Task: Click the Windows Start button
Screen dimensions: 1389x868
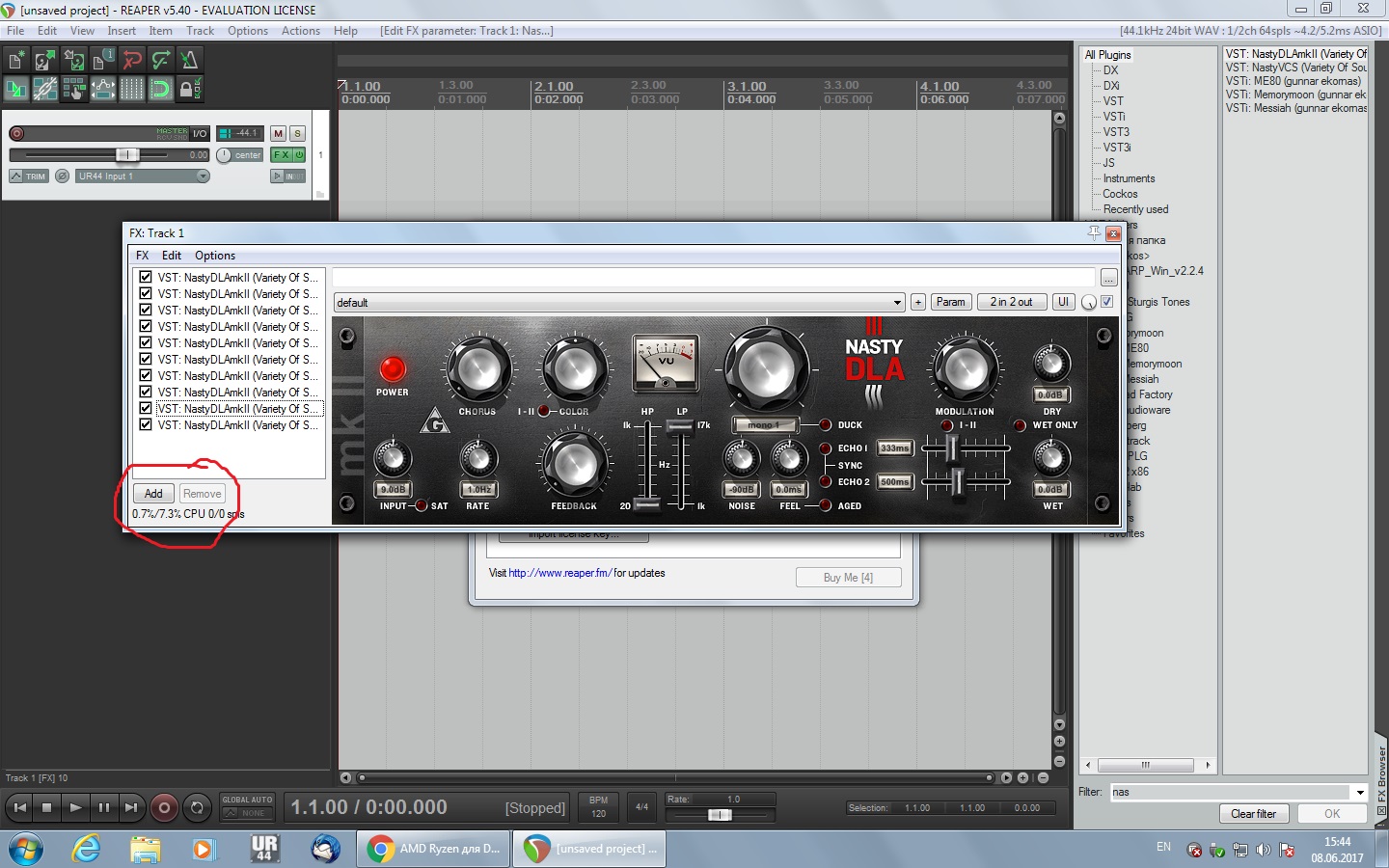Action: [26, 850]
